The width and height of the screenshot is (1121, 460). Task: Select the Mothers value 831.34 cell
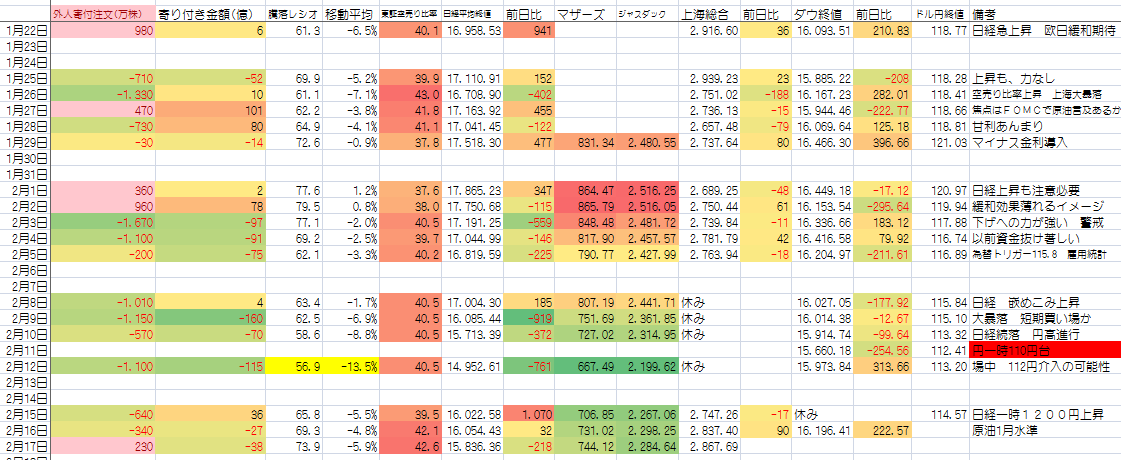point(583,143)
